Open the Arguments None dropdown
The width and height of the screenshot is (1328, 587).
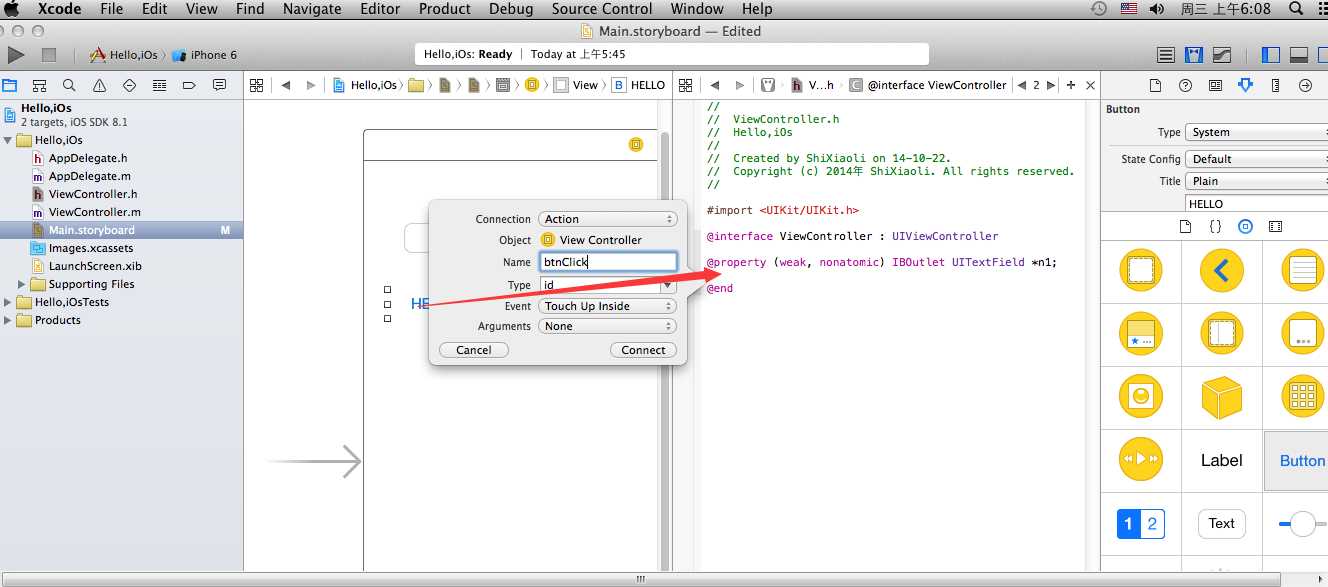tap(608, 326)
